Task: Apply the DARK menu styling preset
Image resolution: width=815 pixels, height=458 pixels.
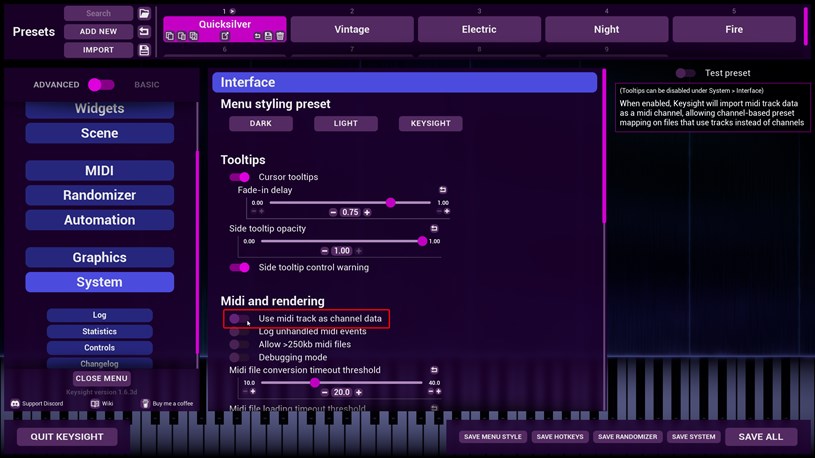Action: (260, 123)
